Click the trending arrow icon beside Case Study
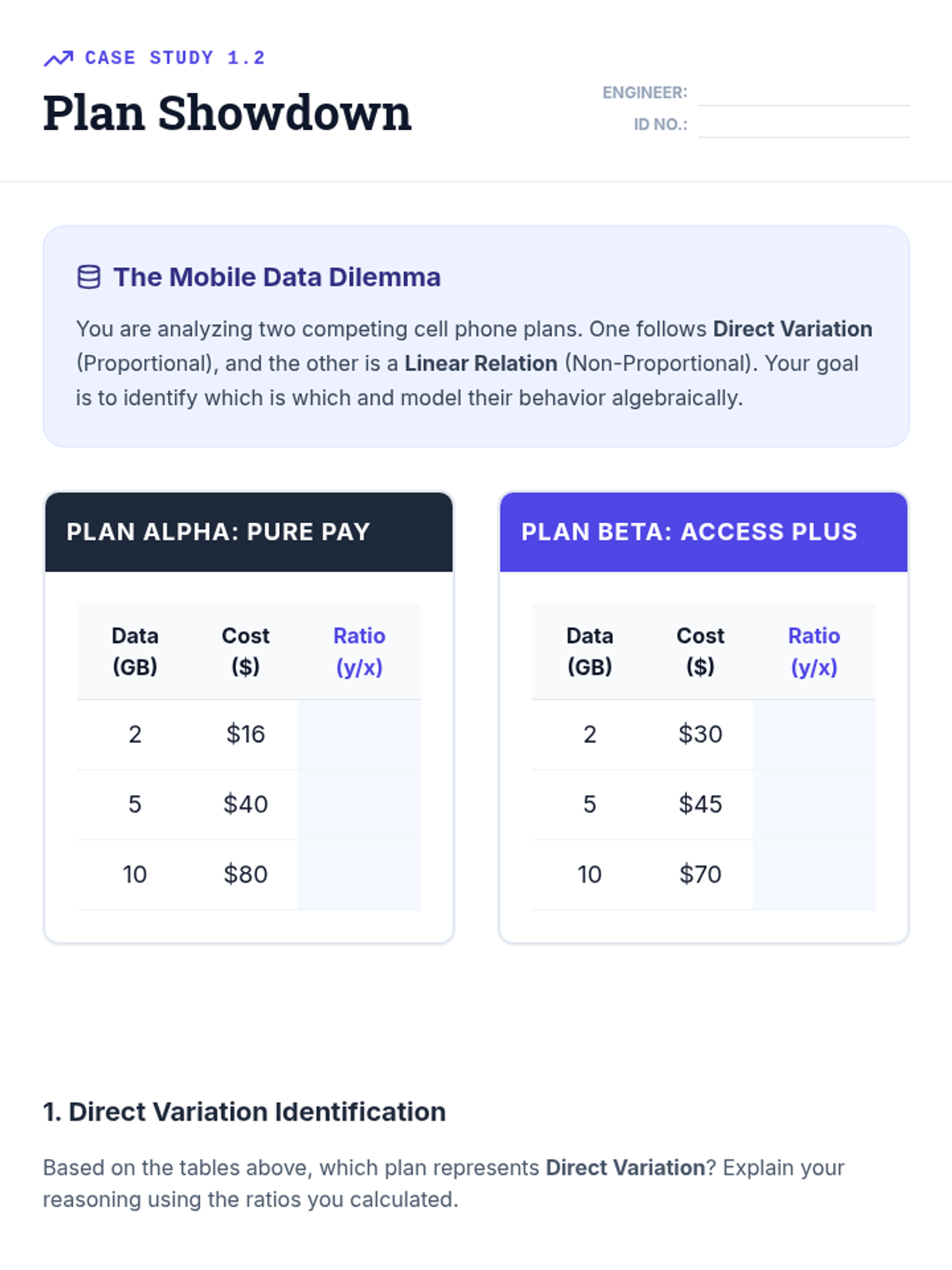Viewport: 952px width, 1270px height. [58, 58]
